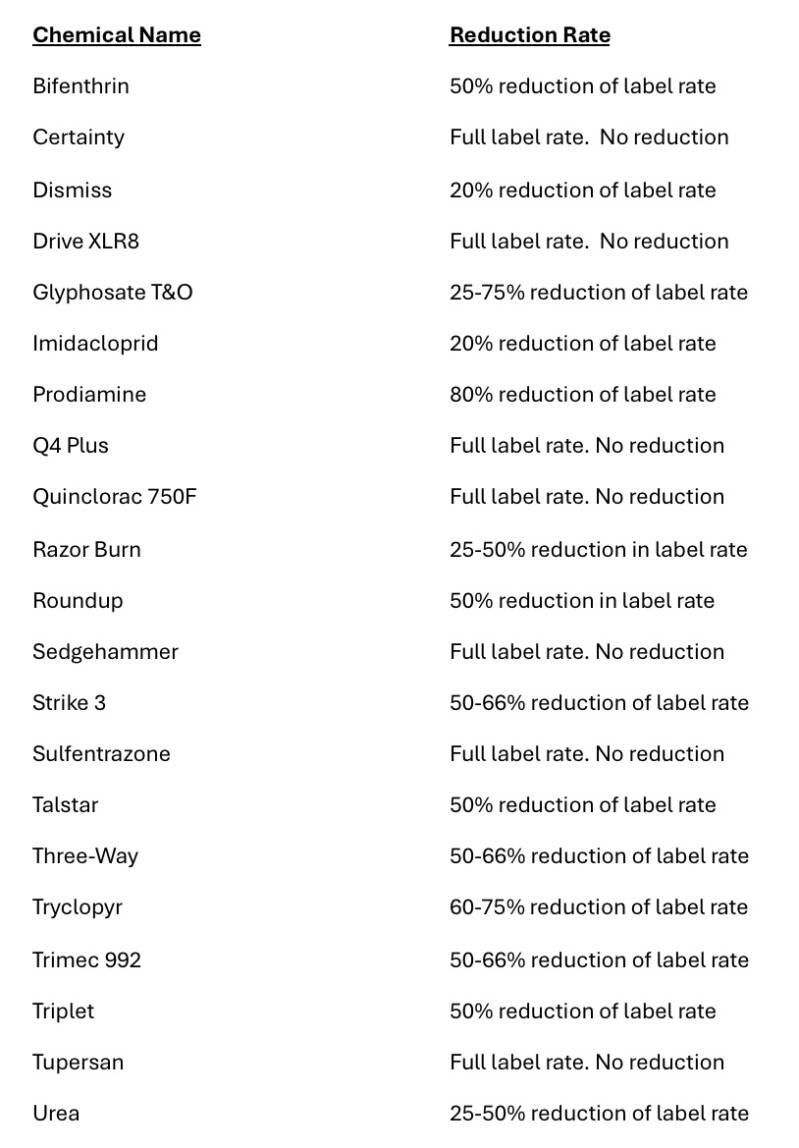Click Razor Burn's 25-50% reduction text
The height and width of the screenshot is (1148, 799).
tap(598, 549)
